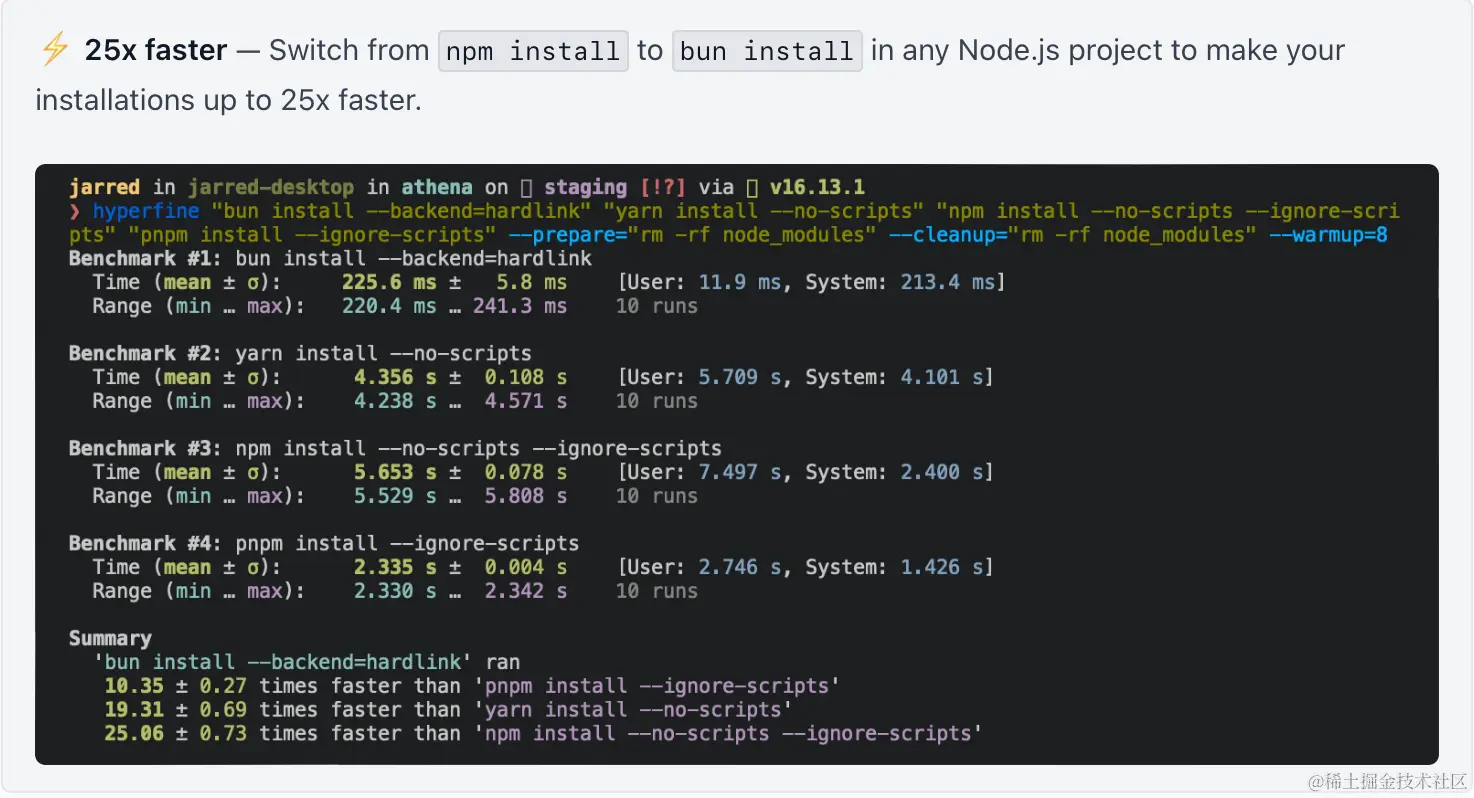The width and height of the screenshot is (1474, 798).
Task: Click 'yarn install --no-scripts' in the summary
Action: click(x=633, y=710)
